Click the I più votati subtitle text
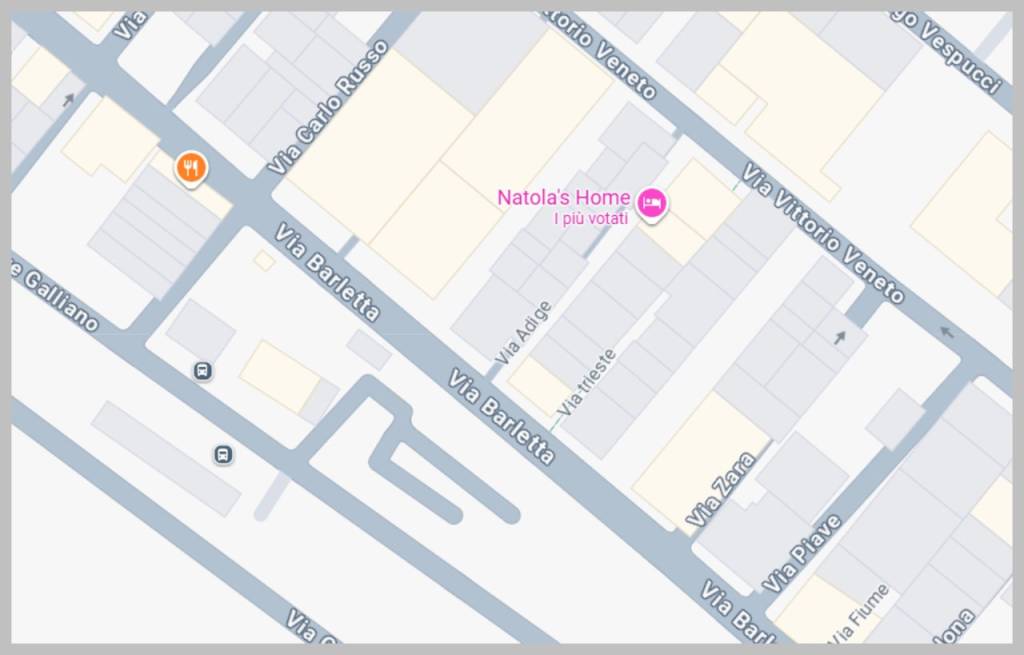Viewport: 1024px width, 655px height. 591,218
